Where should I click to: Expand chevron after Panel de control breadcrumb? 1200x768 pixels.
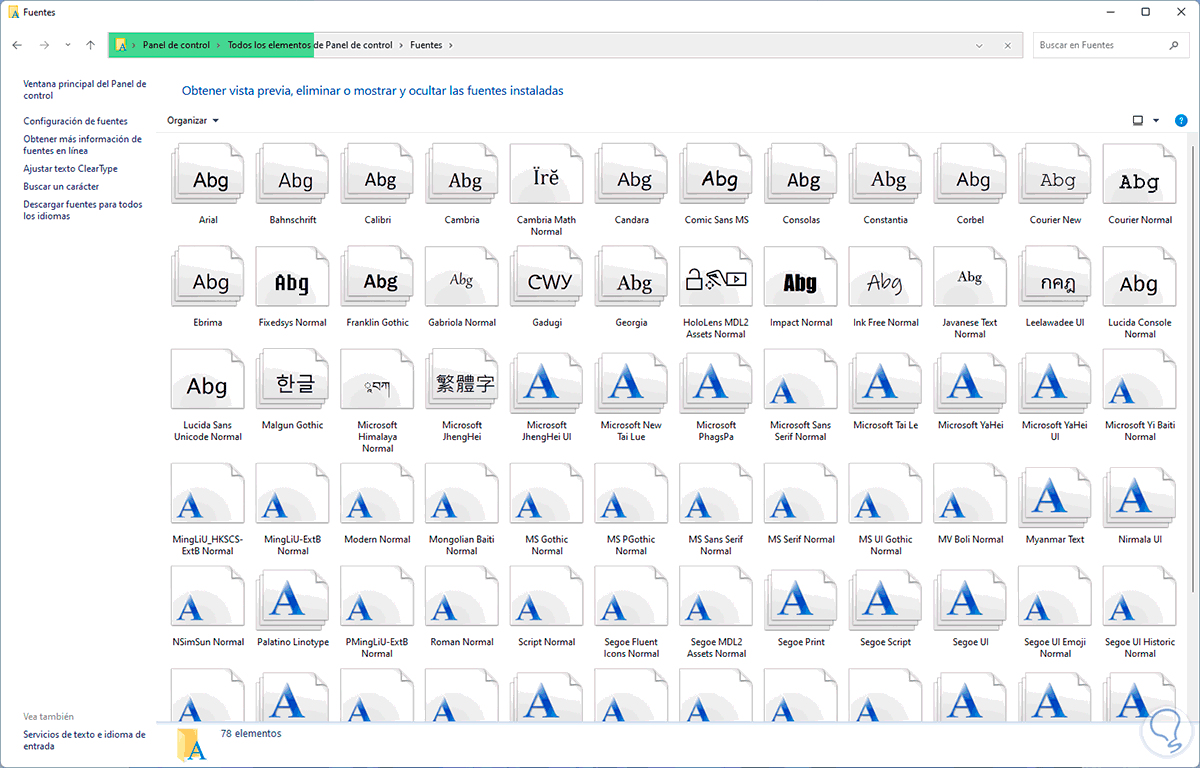tap(219, 45)
